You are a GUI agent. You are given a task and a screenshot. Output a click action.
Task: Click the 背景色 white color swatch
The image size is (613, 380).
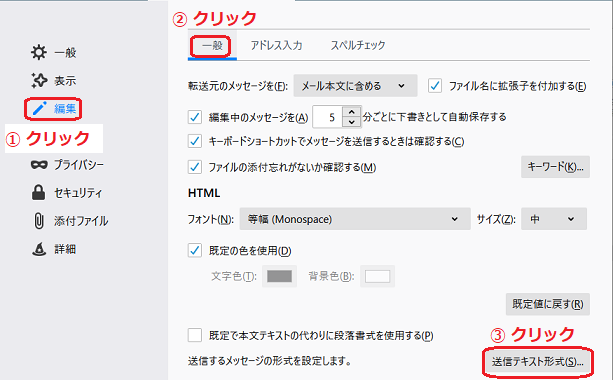377,276
